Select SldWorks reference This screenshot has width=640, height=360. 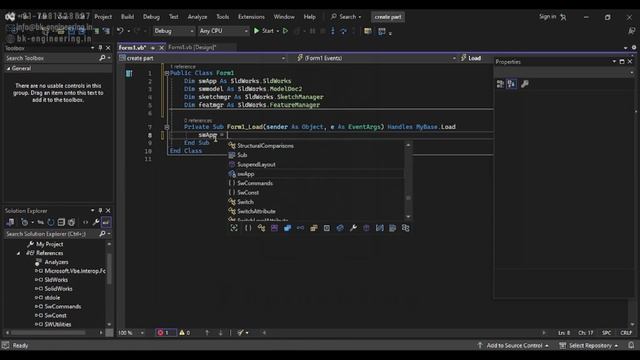[x=56, y=280]
